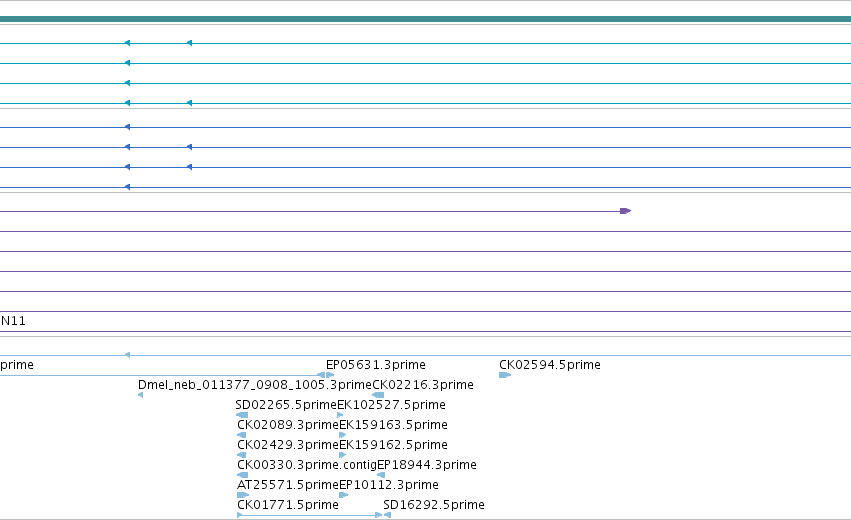Select the EP05631.3prime label
Image resolution: width=851 pixels, height=520 pixels.
pyautogui.click(x=376, y=365)
